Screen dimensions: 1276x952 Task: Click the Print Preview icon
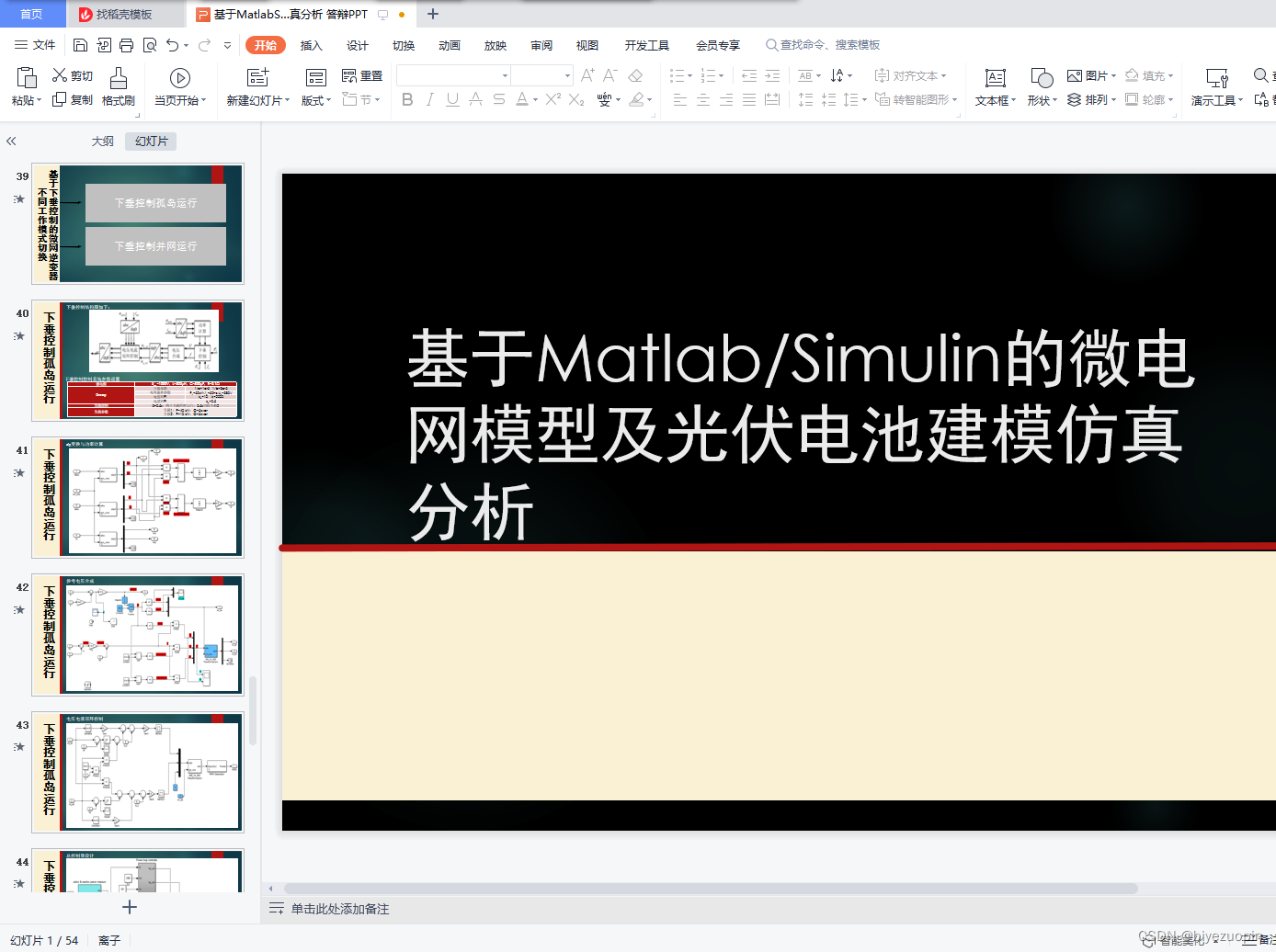pos(150,45)
